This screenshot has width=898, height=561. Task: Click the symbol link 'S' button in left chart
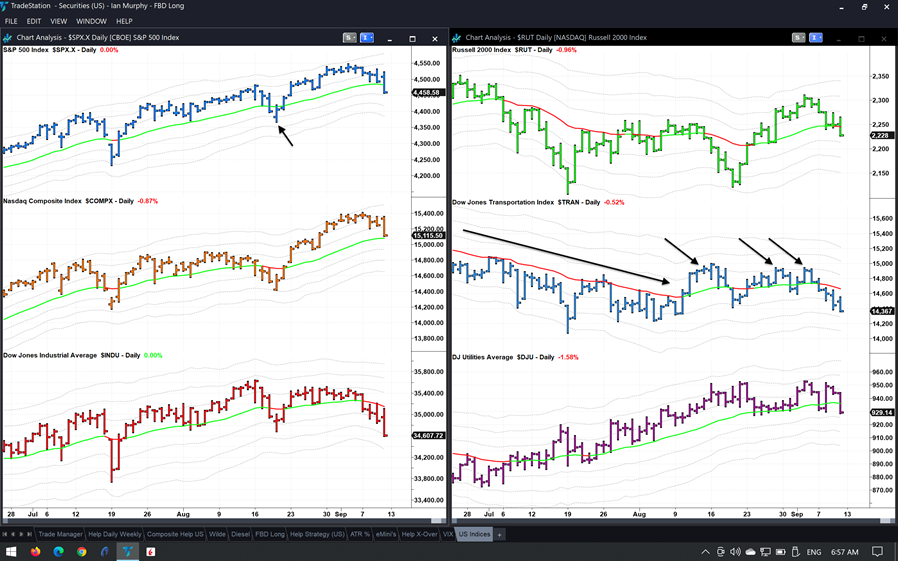(349, 38)
